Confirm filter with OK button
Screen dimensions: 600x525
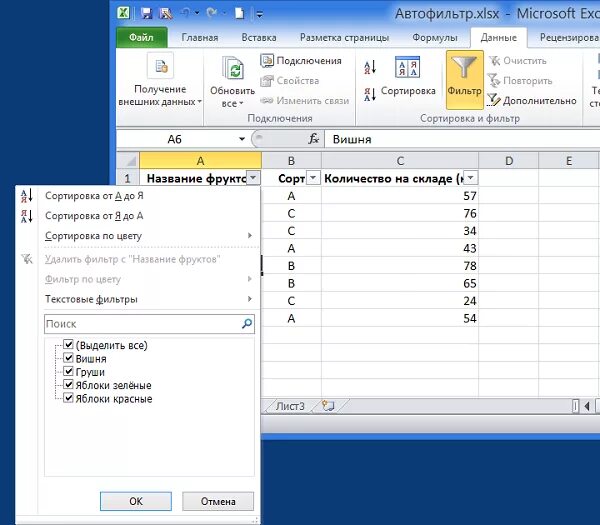coord(136,501)
